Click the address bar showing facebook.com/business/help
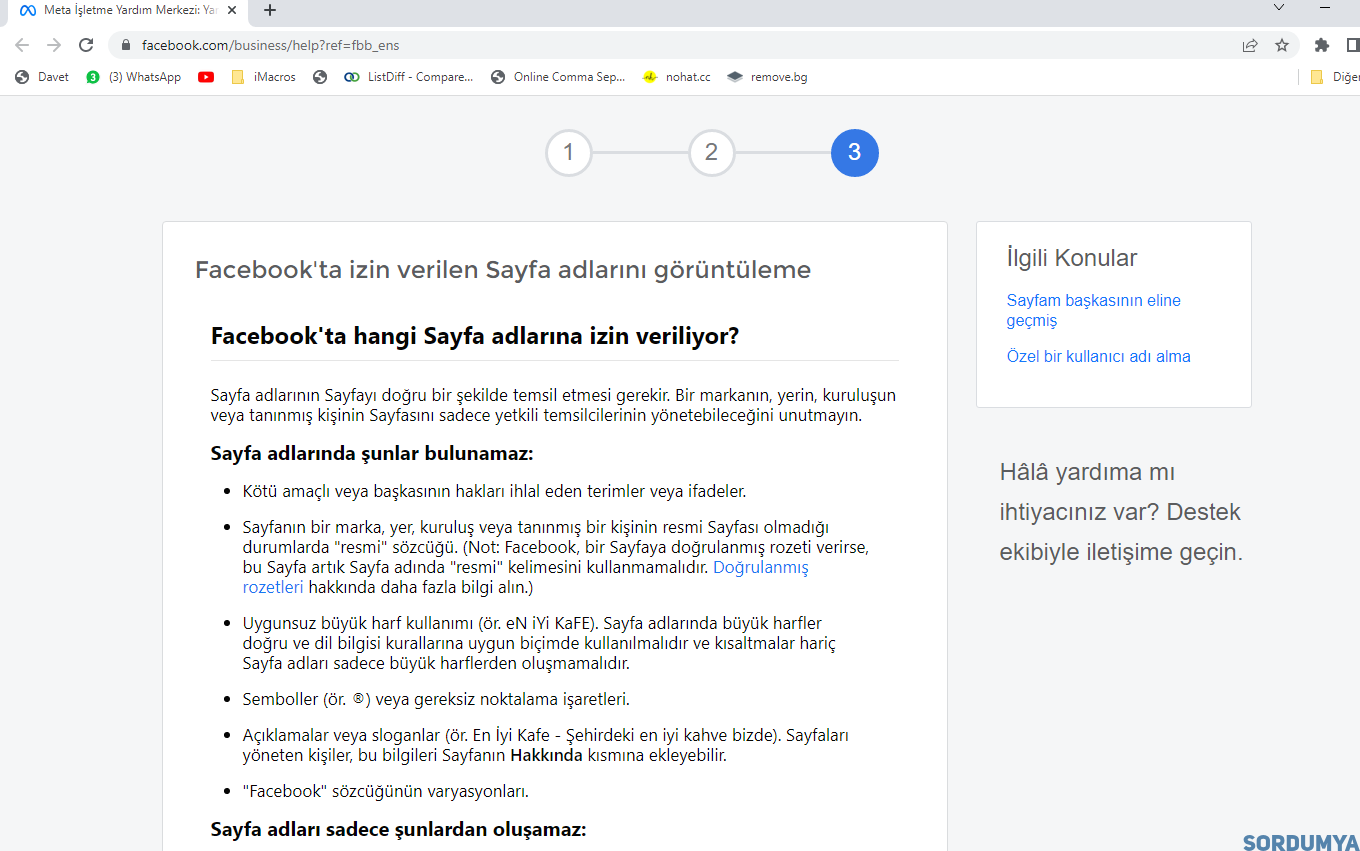1360x851 pixels. (670, 45)
